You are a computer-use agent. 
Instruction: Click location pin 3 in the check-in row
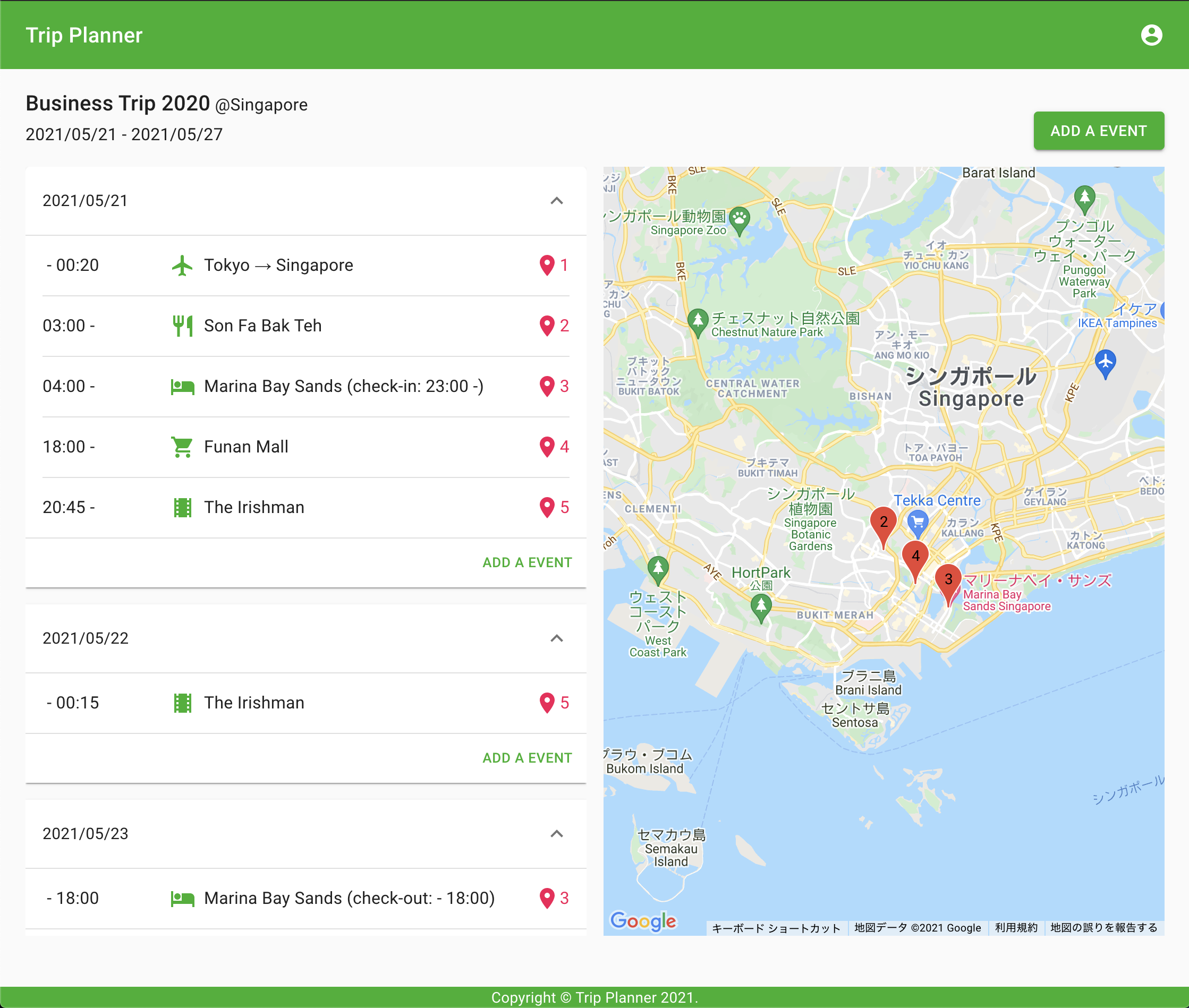tap(547, 386)
